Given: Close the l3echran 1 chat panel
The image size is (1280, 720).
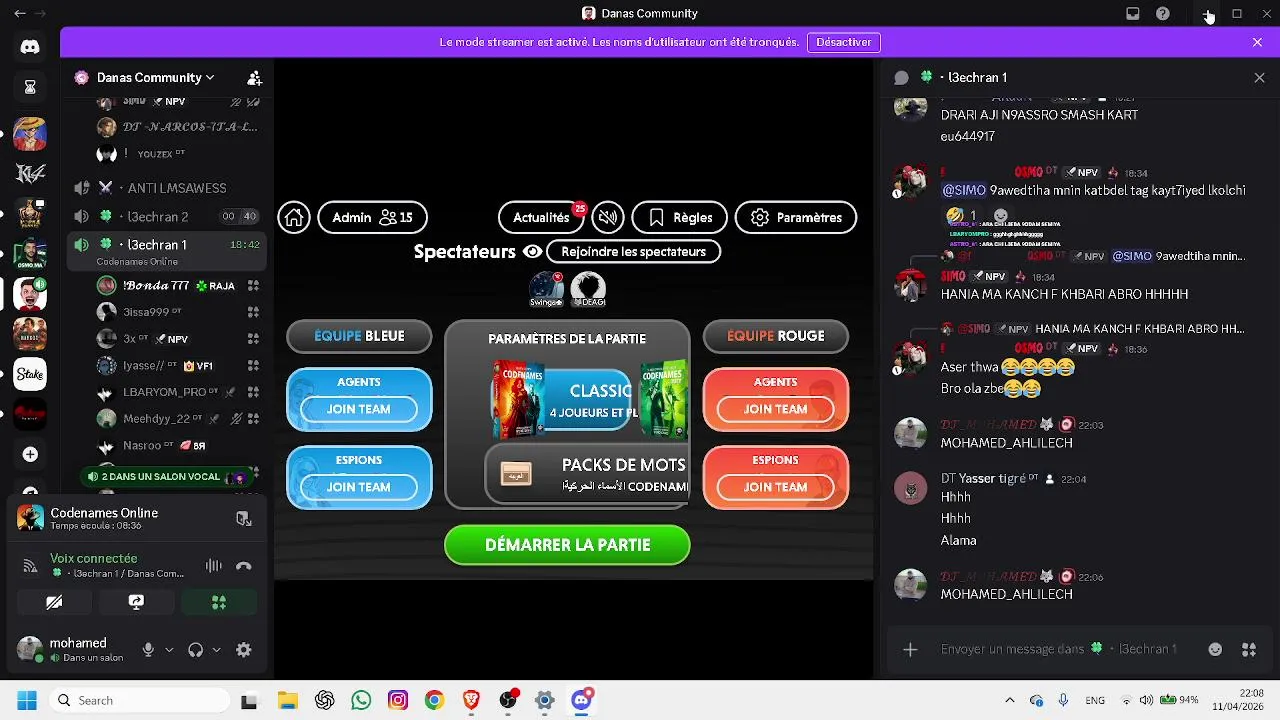Looking at the screenshot, I should [1259, 78].
